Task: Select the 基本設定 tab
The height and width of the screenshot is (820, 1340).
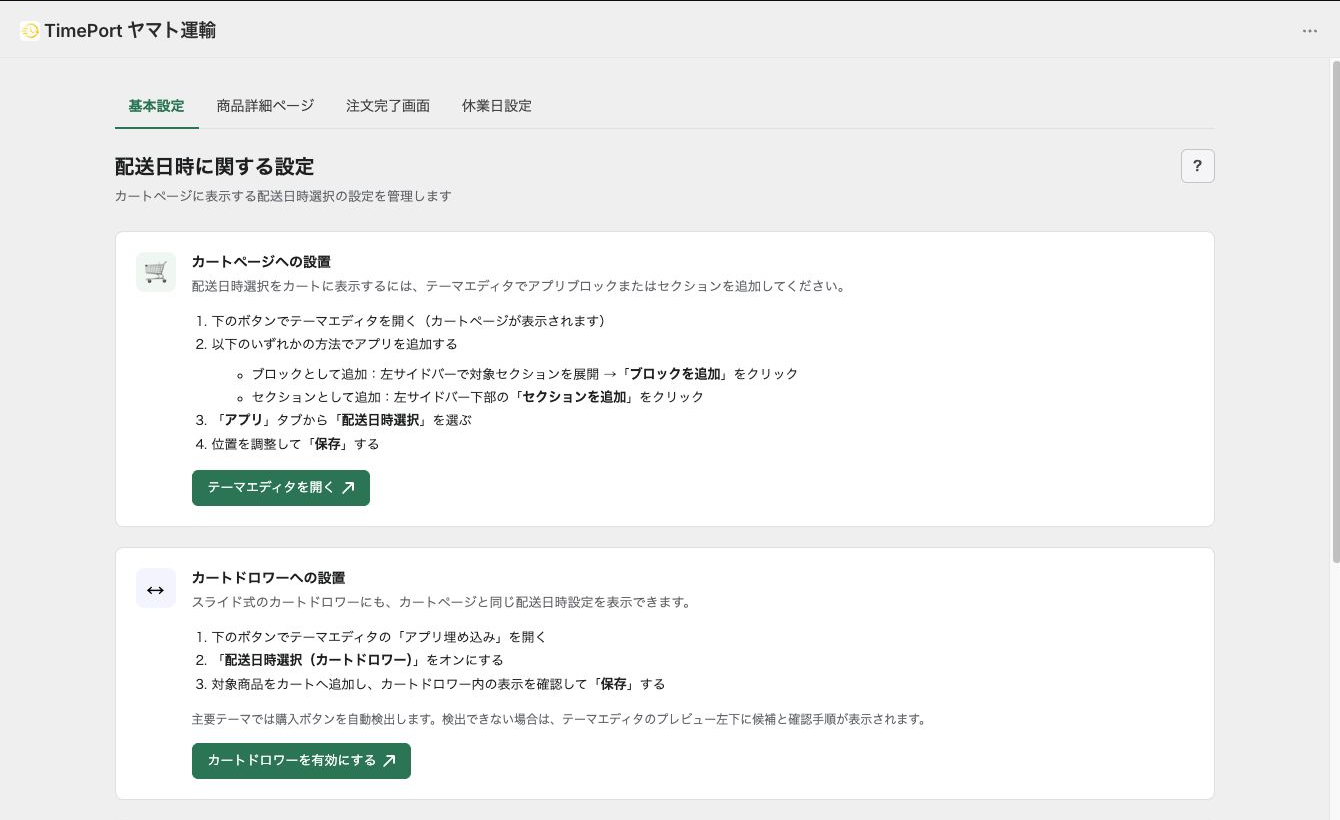Action: [x=156, y=106]
